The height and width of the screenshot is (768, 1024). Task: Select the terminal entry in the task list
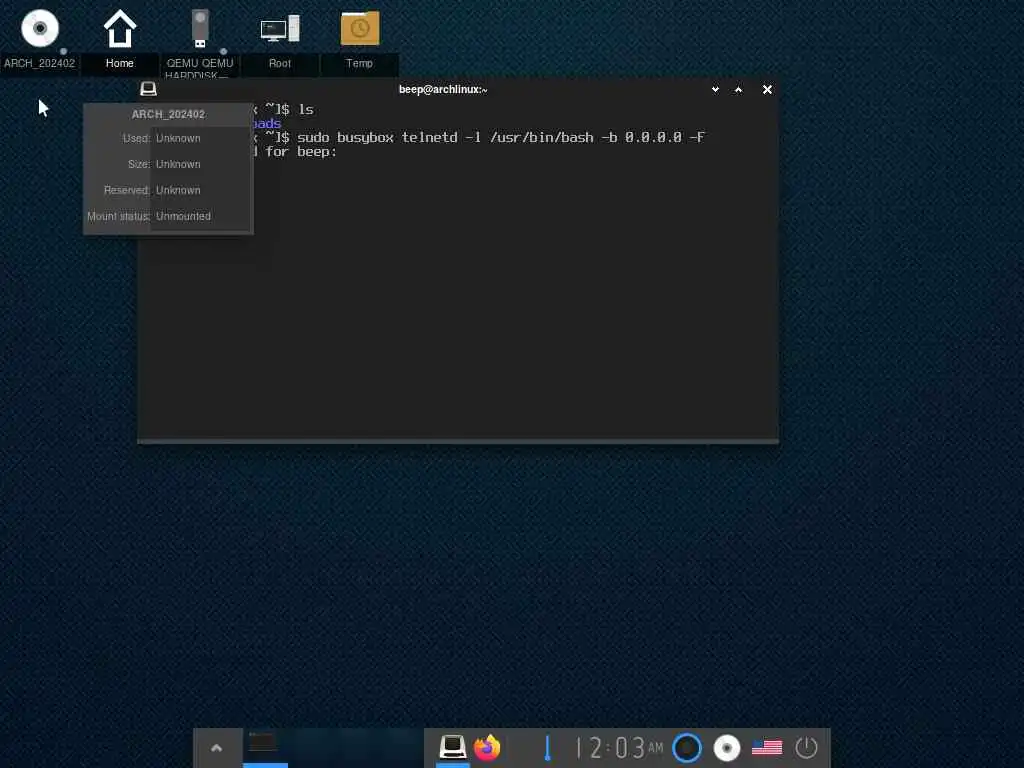[265, 746]
